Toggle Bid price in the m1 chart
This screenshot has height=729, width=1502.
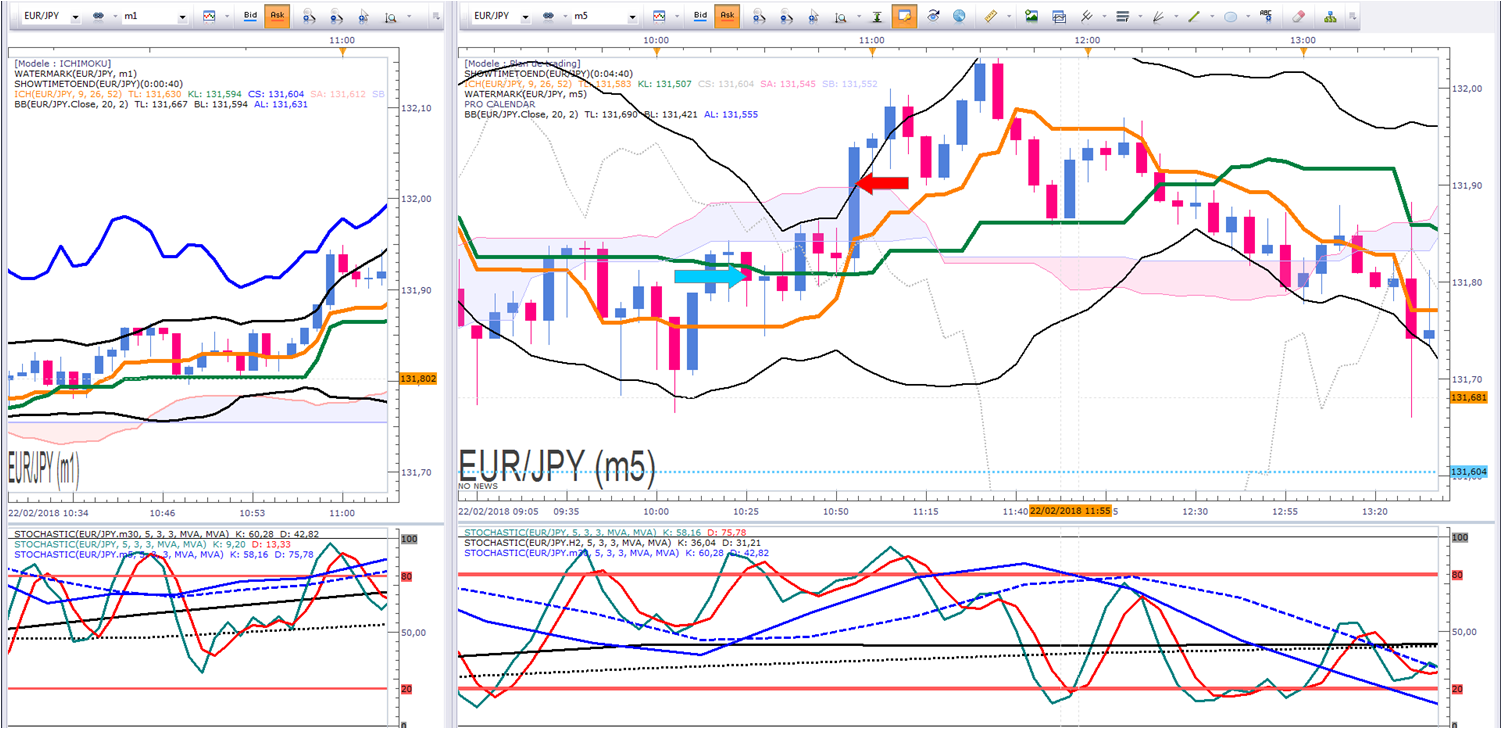pos(251,17)
